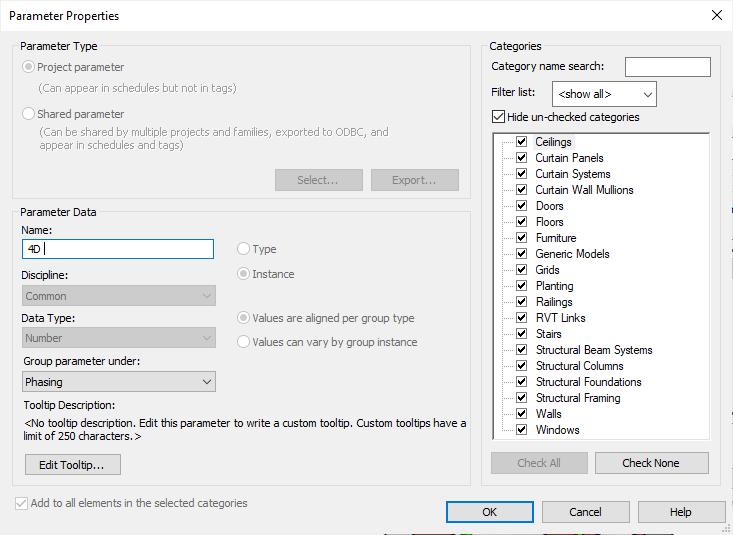Toggle Hide un-checked categories checkbox
This screenshot has width=733, height=535.
point(499,117)
